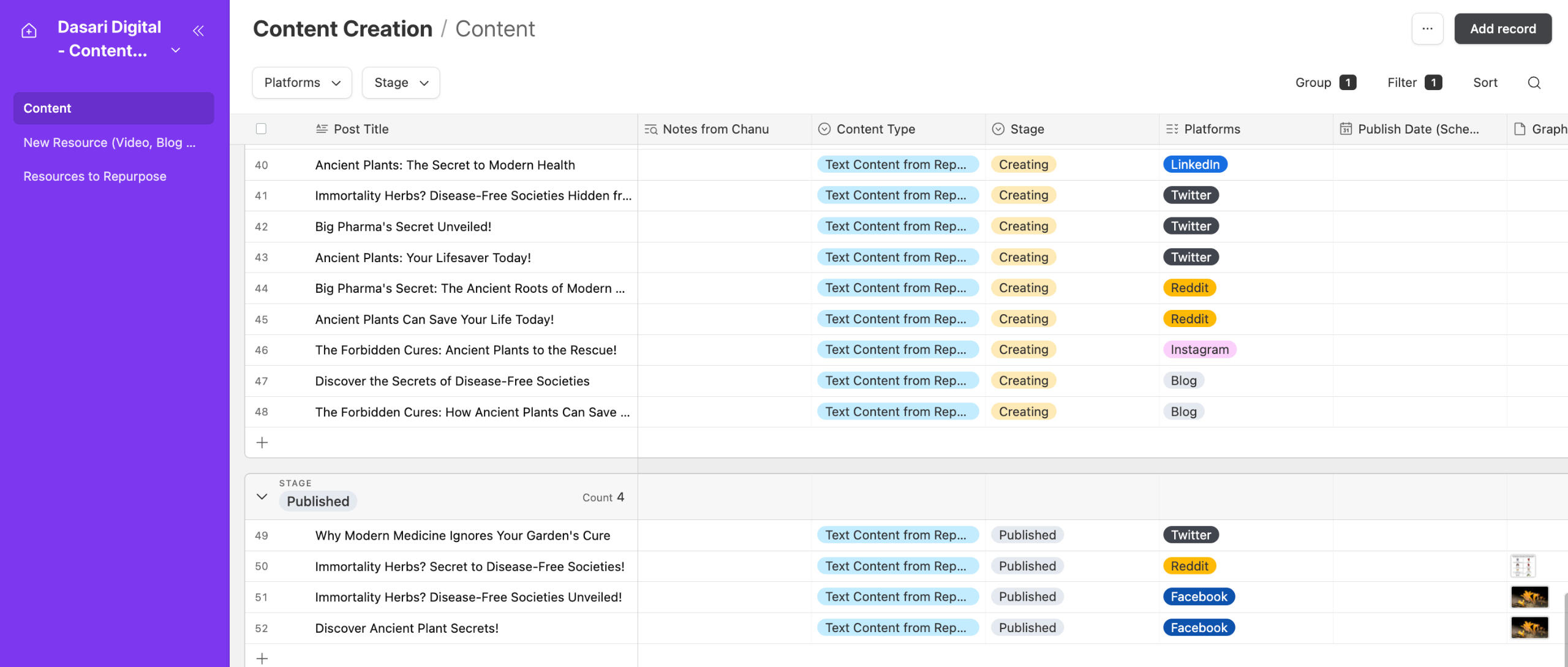Collapse the Published stage group

coord(262,497)
